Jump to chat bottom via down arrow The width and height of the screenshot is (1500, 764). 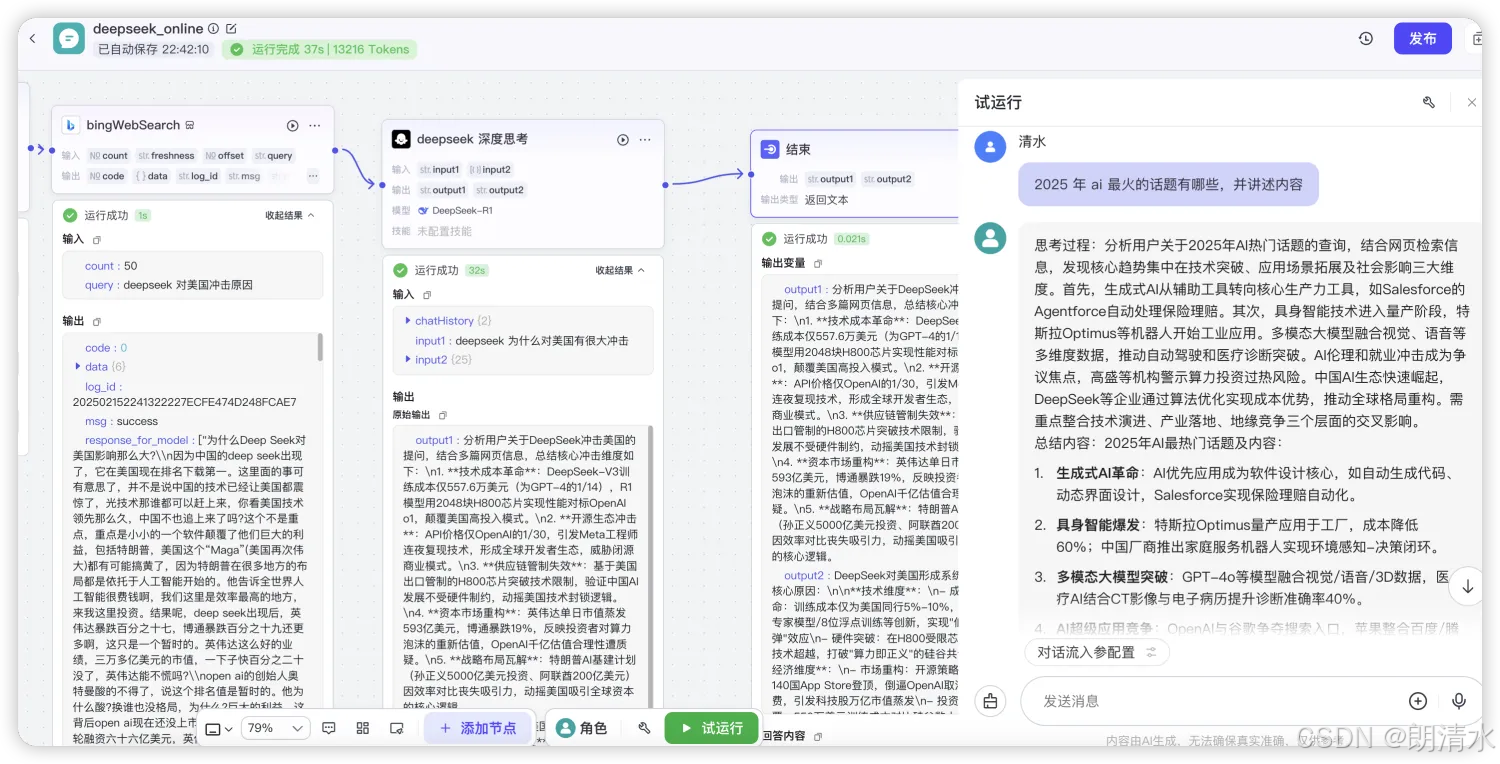coord(1467,587)
